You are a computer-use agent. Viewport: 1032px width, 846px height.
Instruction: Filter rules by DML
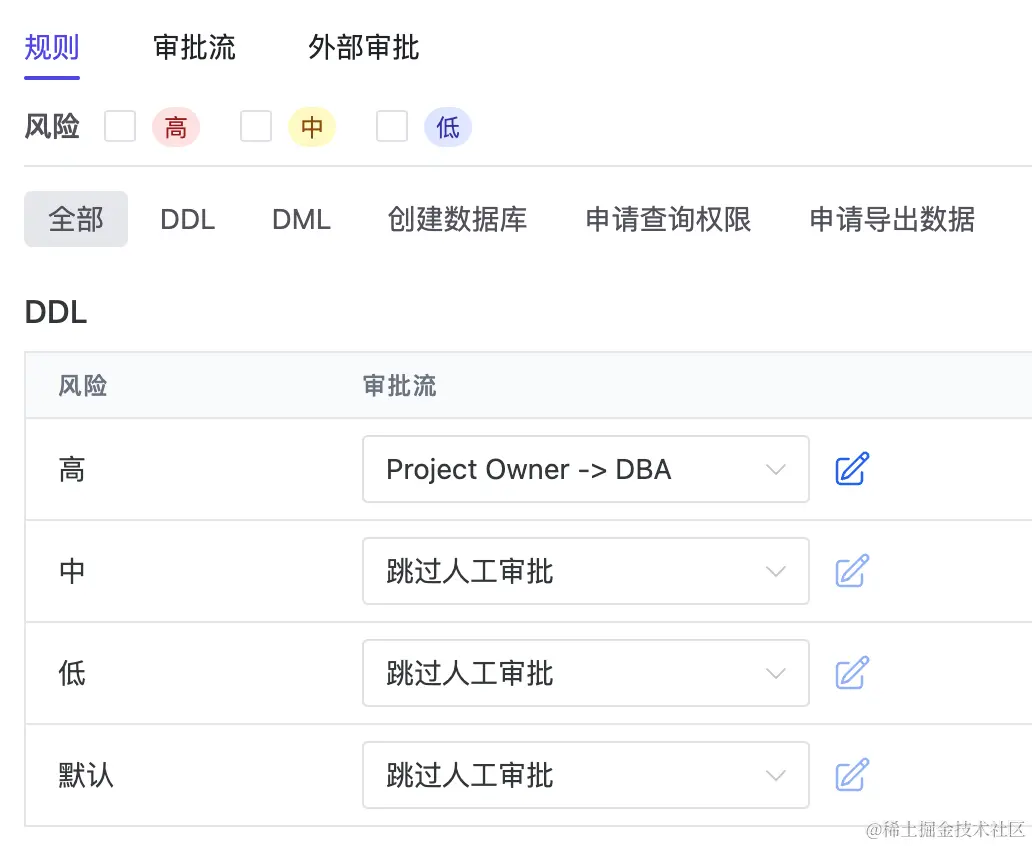300,219
